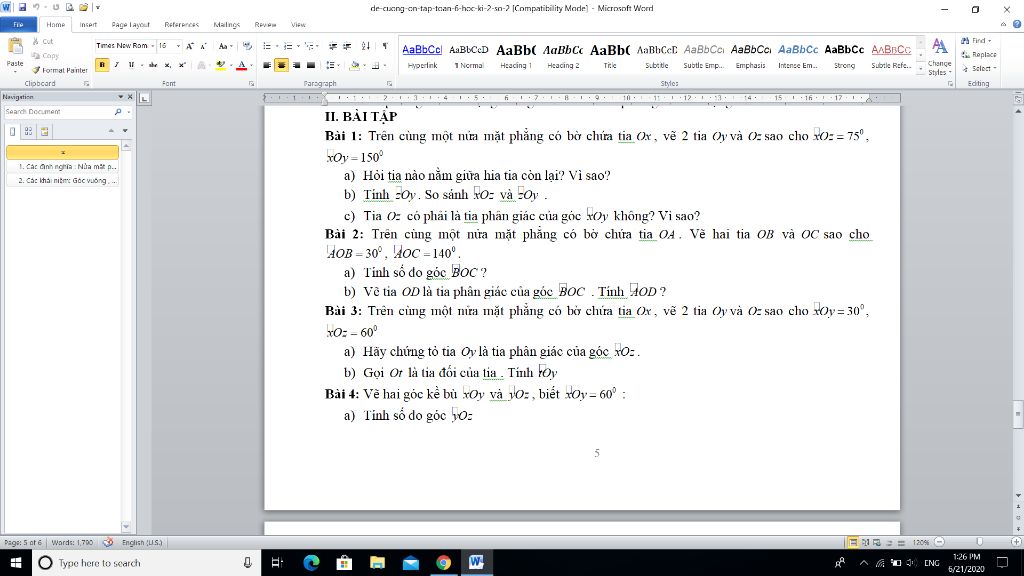1024x576 pixels.
Task: Click the zoom slider handle
Action: click(x=979, y=542)
